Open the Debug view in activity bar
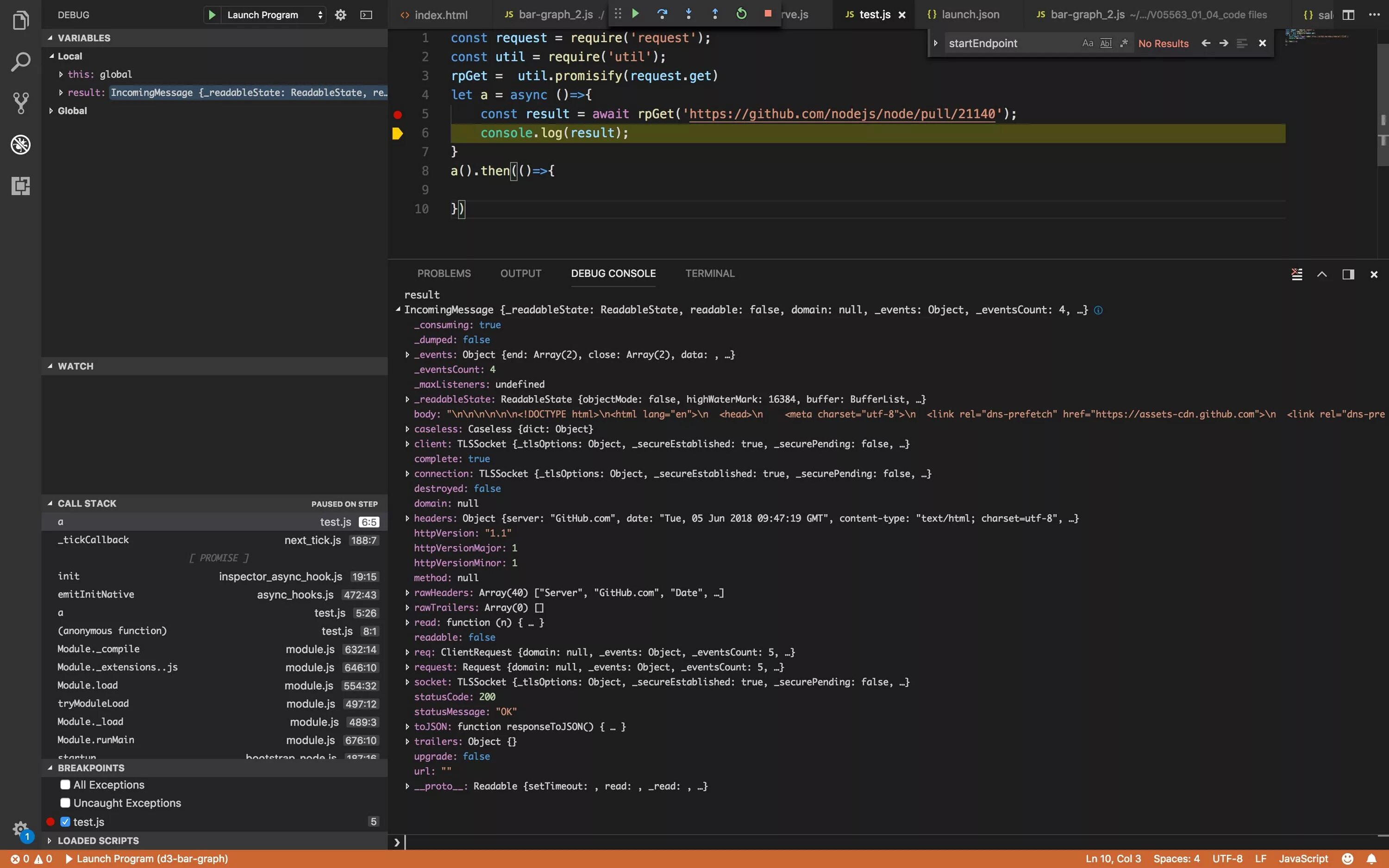 coord(21,144)
